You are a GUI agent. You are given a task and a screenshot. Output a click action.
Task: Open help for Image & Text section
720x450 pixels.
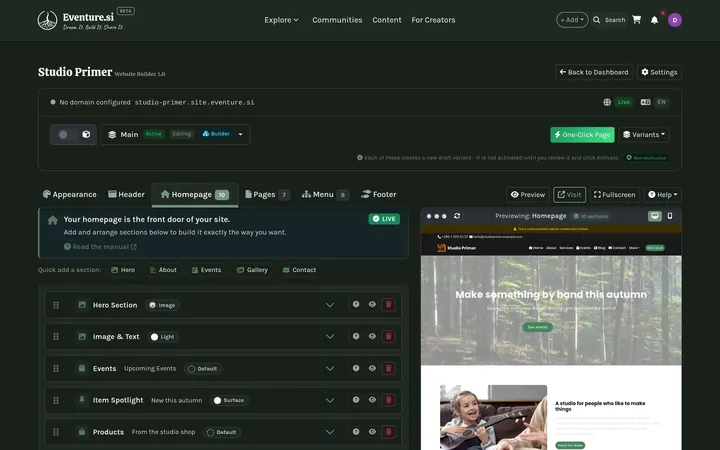tap(356, 336)
